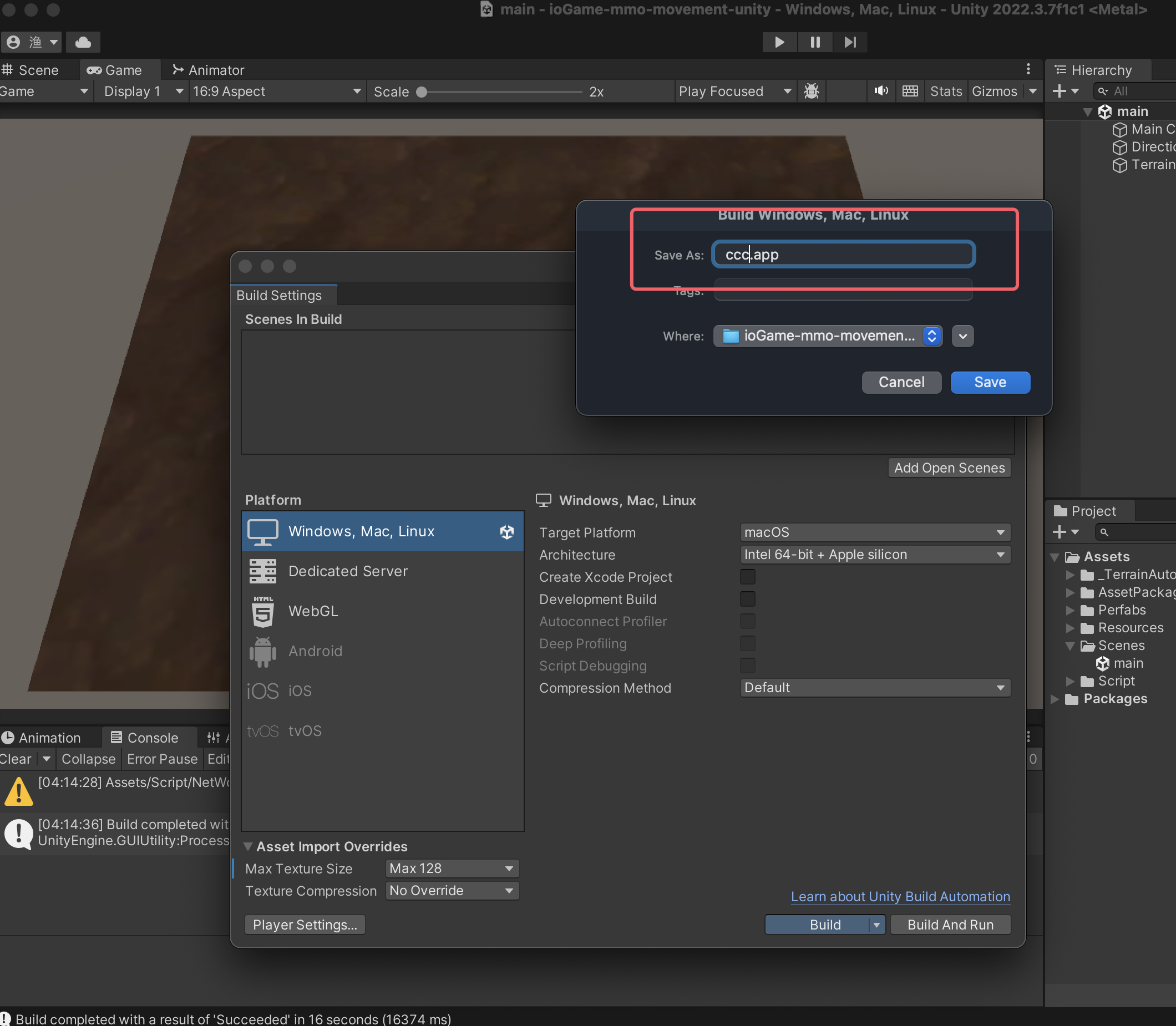Click the blue Save button
This screenshot has height=1026, width=1176.
click(x=990, y=382)
